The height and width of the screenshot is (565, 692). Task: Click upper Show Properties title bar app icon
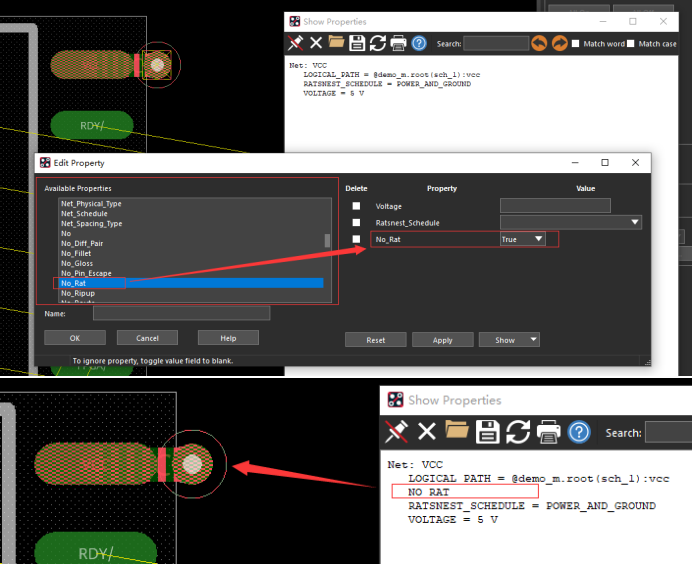coord(294,21)
